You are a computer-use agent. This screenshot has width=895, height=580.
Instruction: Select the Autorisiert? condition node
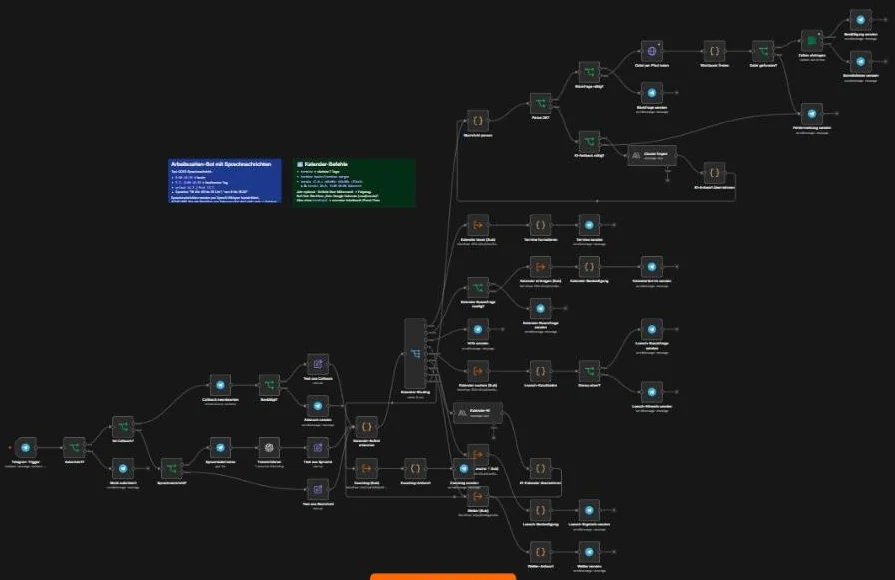coord(74,448)
